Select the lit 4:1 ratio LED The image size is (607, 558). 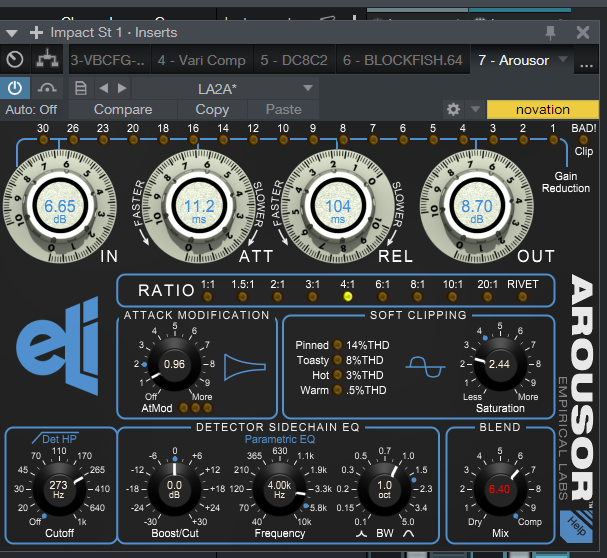click(348, 297)
